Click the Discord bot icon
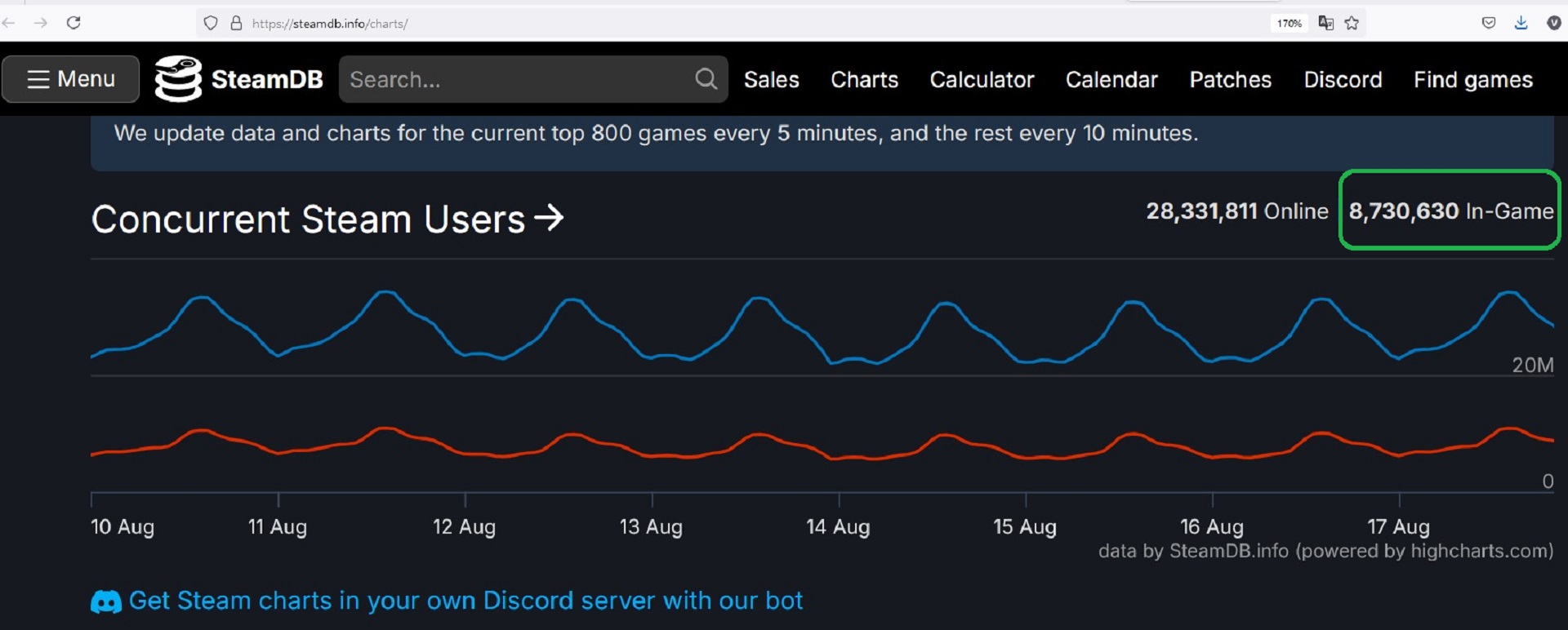1568x630 pixels. coord(106,602)
